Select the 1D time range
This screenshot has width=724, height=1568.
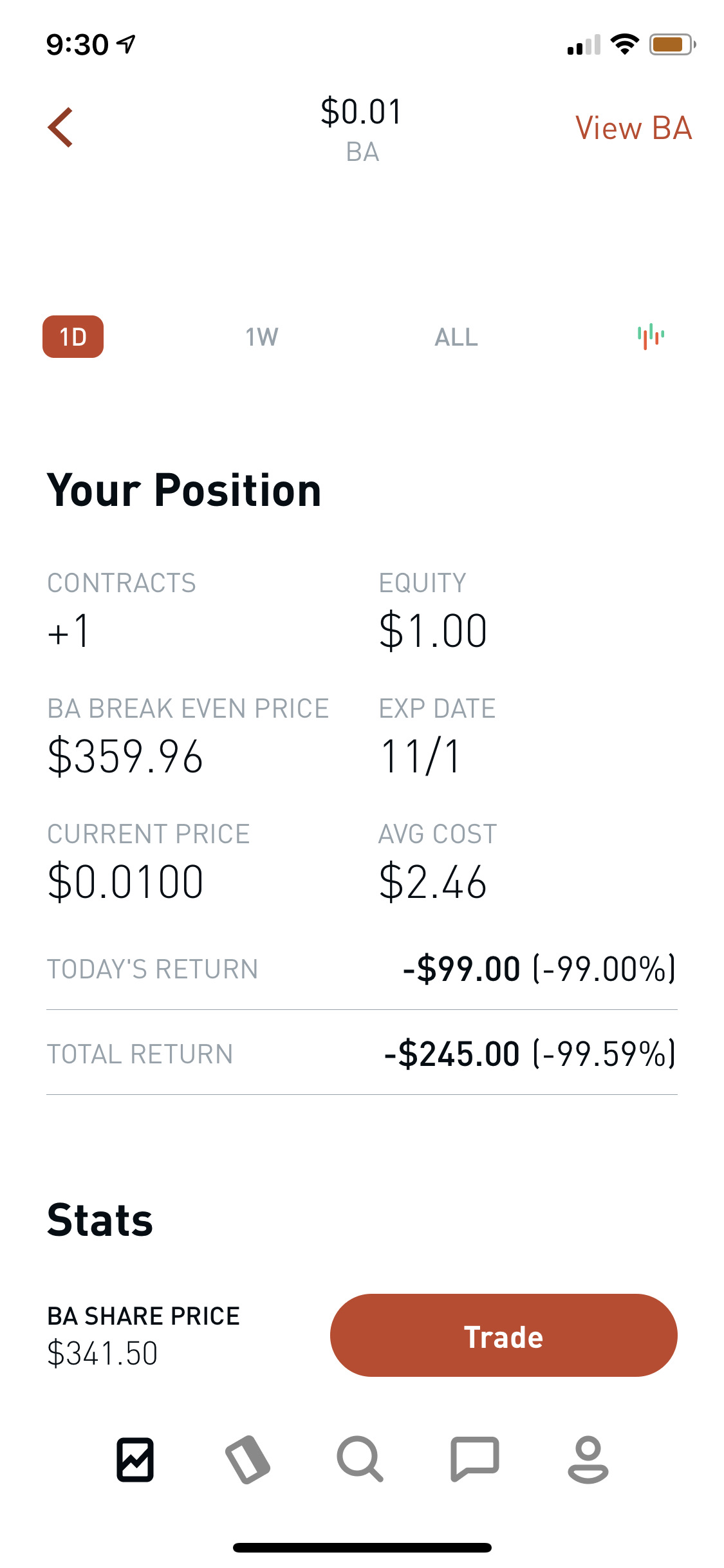pos(73,337)
